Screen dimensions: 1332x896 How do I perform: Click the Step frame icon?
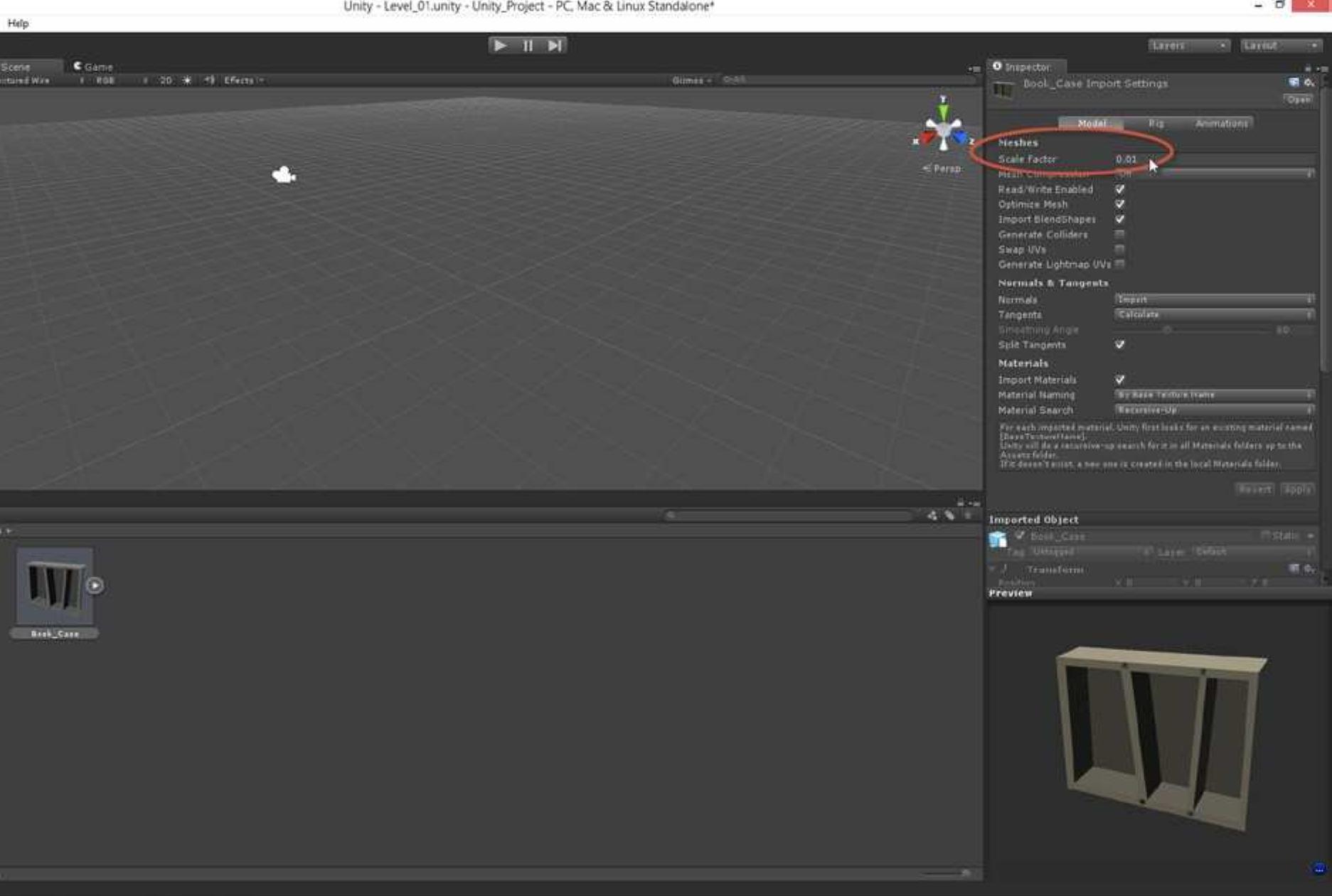(x=555, y=45)
